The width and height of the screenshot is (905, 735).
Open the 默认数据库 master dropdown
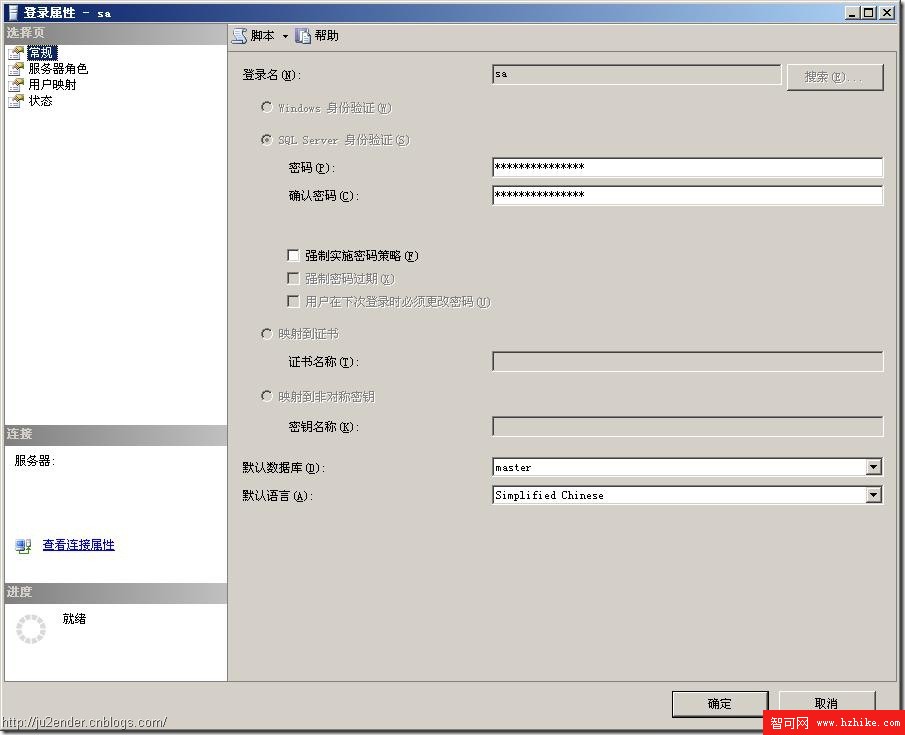[874, 467]
